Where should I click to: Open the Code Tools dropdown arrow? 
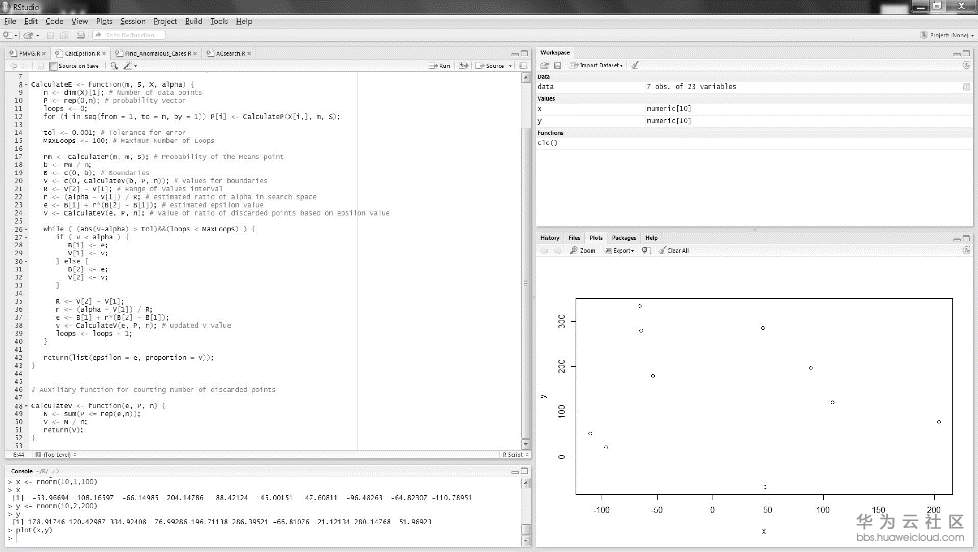pyautogui.click(x=135, y=65)
